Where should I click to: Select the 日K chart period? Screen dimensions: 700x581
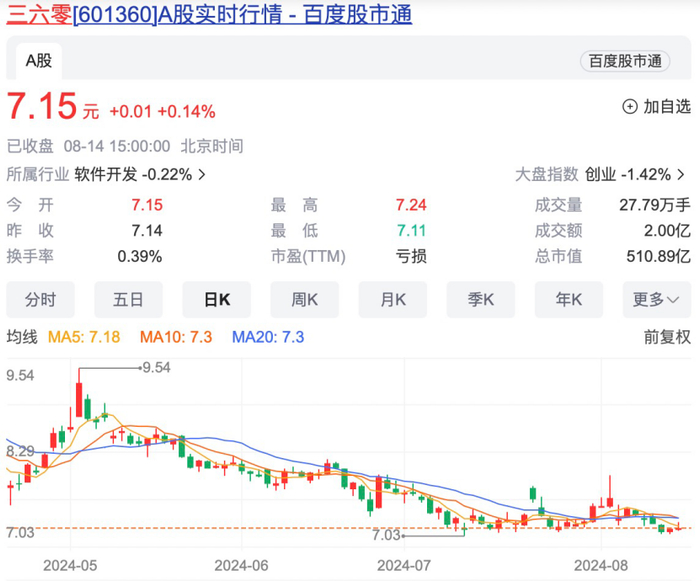(x=217, y=300)
